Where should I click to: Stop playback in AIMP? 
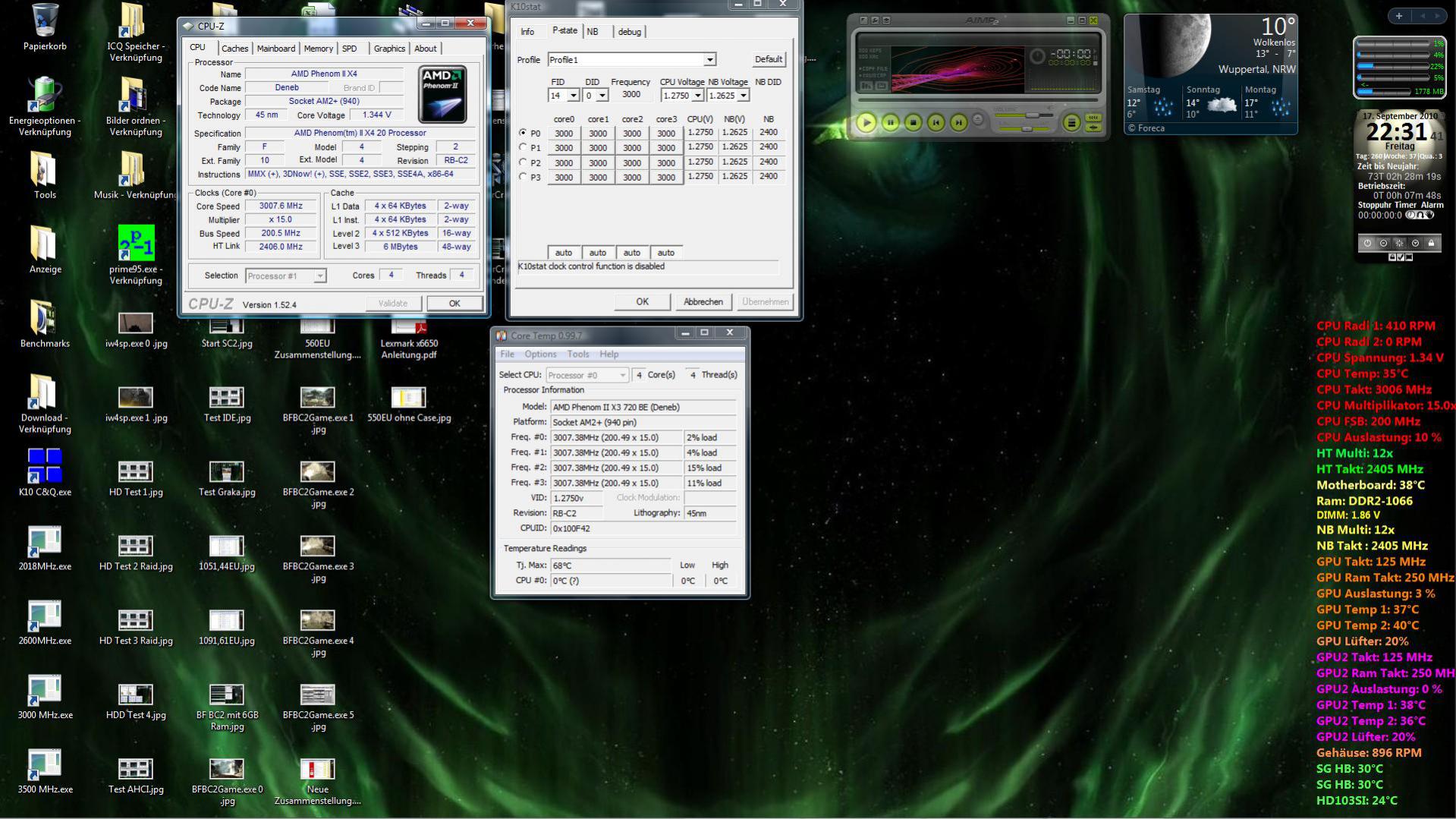click(914, 122)
